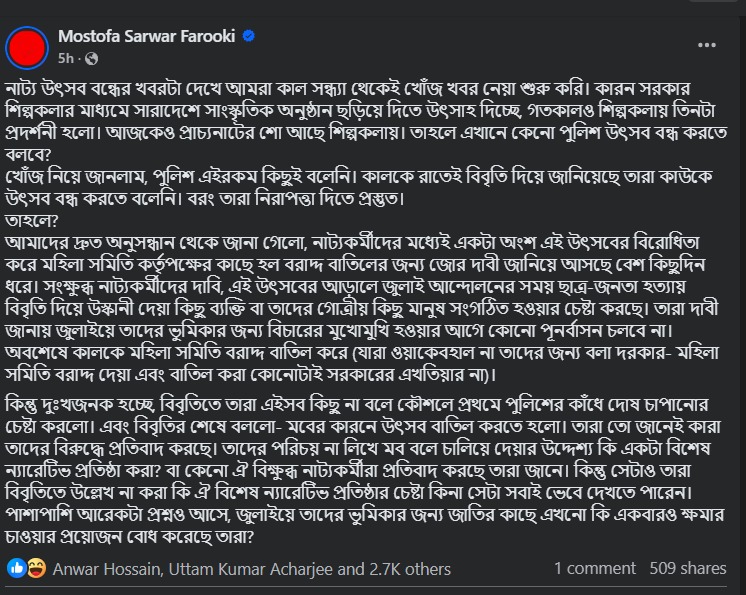
Task: Click the line starting 'অবশেষে কালকে মহিলা সমিতি'
Action: click(x=362, y=353)
